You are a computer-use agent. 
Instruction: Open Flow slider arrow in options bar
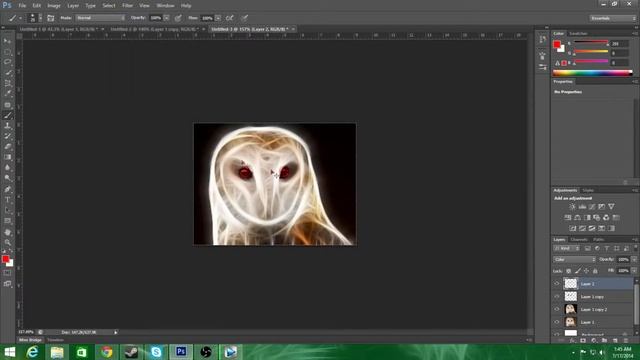click(218, 18)
